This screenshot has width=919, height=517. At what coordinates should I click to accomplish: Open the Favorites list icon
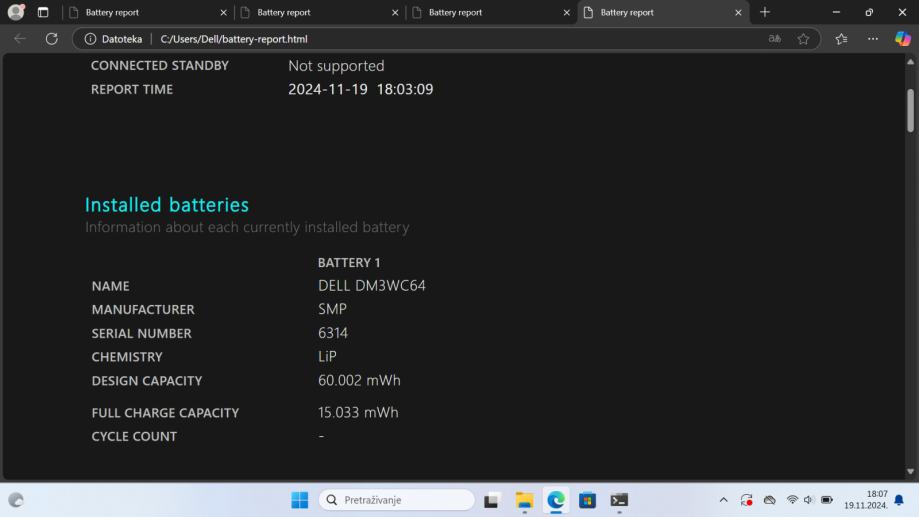click(842, 39)
